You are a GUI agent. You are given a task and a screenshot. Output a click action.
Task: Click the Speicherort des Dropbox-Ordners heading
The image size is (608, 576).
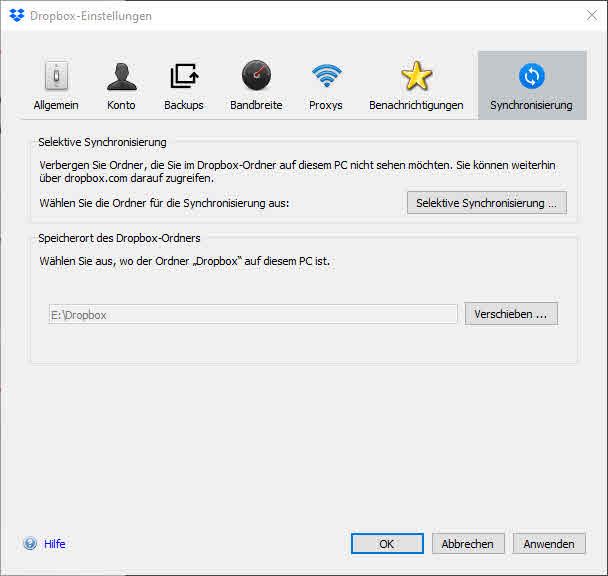coord(119,238)
